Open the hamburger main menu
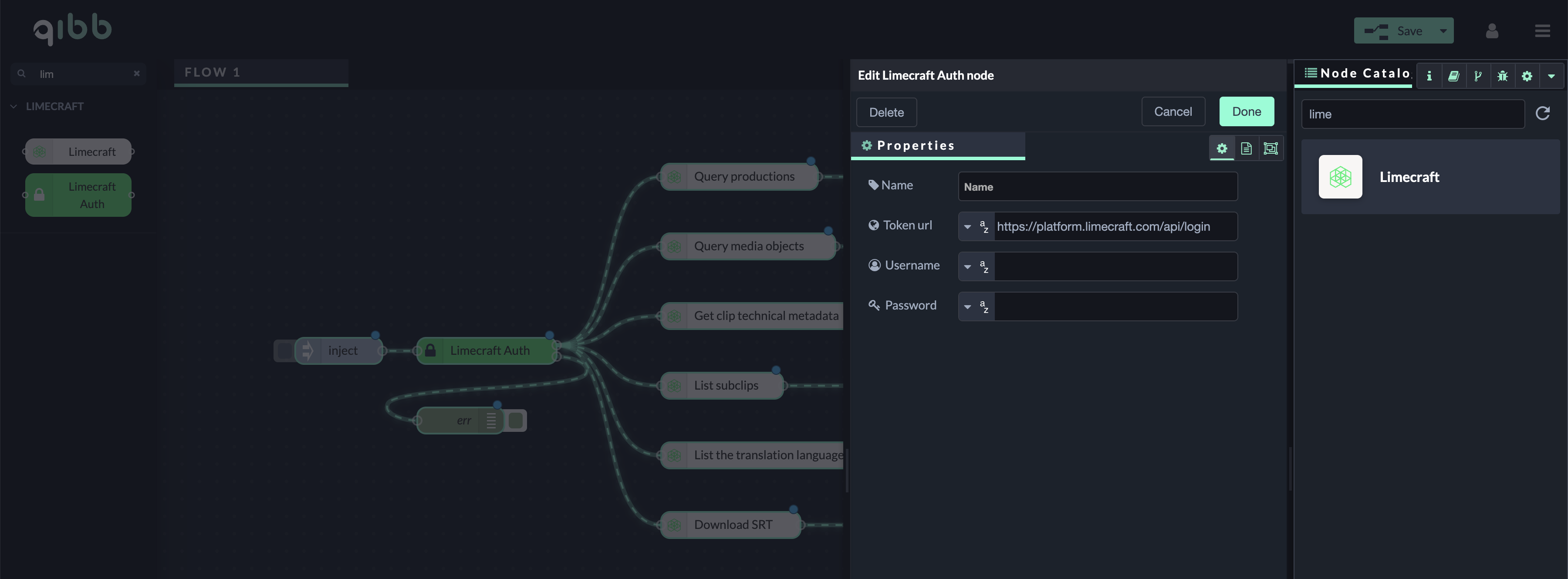The image size is (1568, 579). [1542, 31]
